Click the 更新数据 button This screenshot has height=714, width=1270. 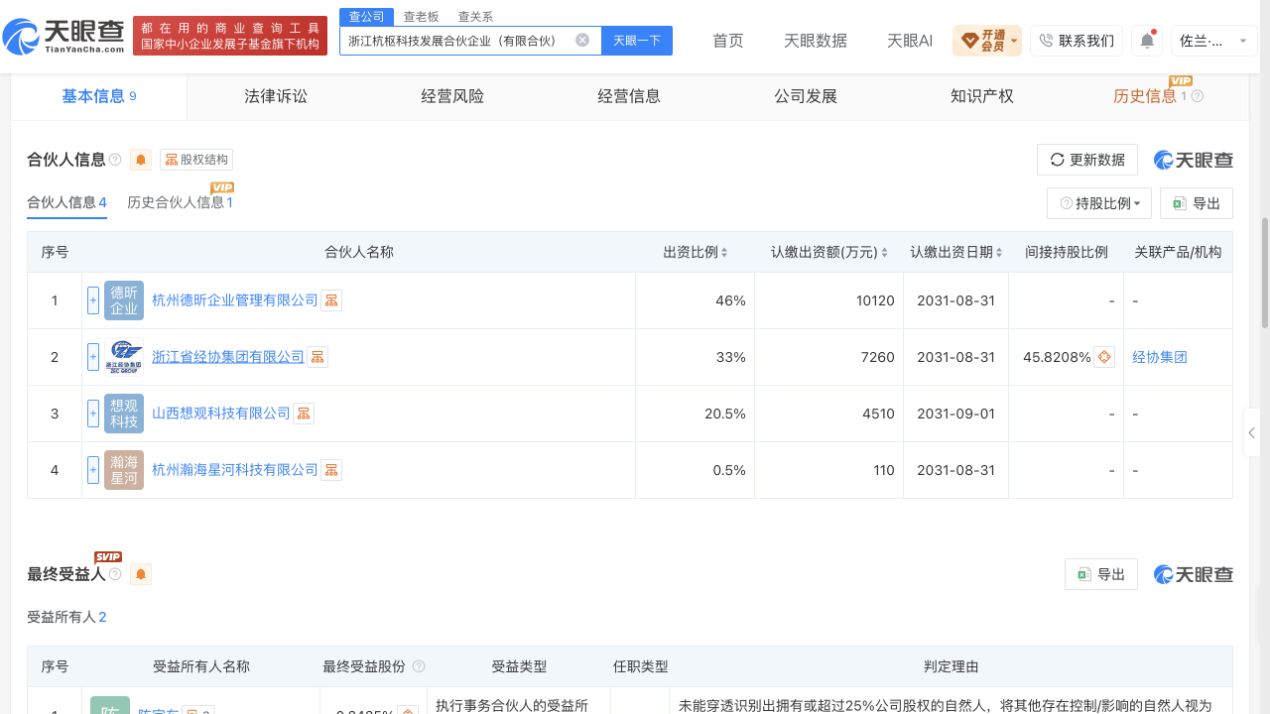[x=1088, y=160]
